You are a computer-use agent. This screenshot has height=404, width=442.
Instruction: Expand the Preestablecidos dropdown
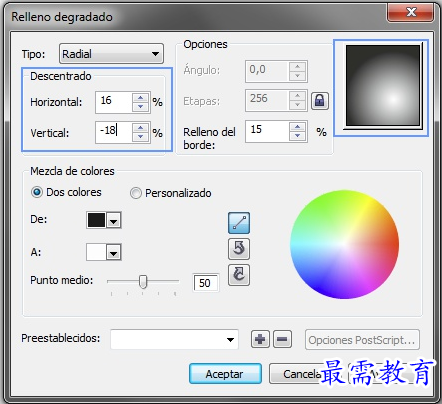coord(230,340)
